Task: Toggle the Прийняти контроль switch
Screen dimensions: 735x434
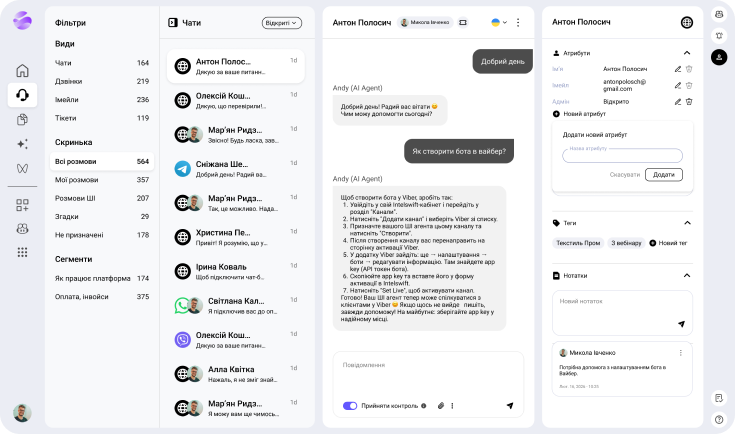Action: click(350, 406)
